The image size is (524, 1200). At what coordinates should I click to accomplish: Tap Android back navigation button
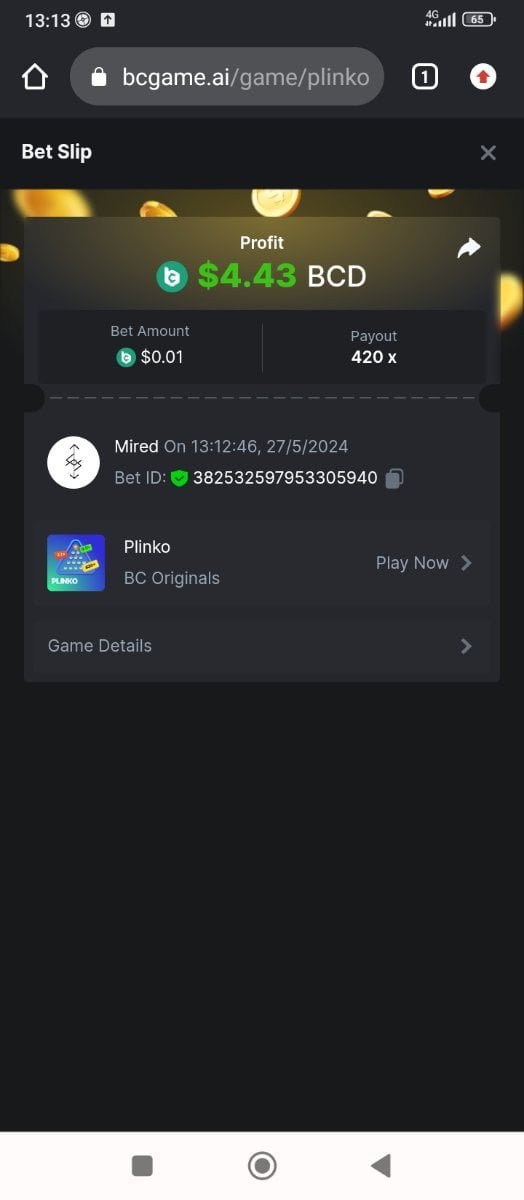[380, 1165]
